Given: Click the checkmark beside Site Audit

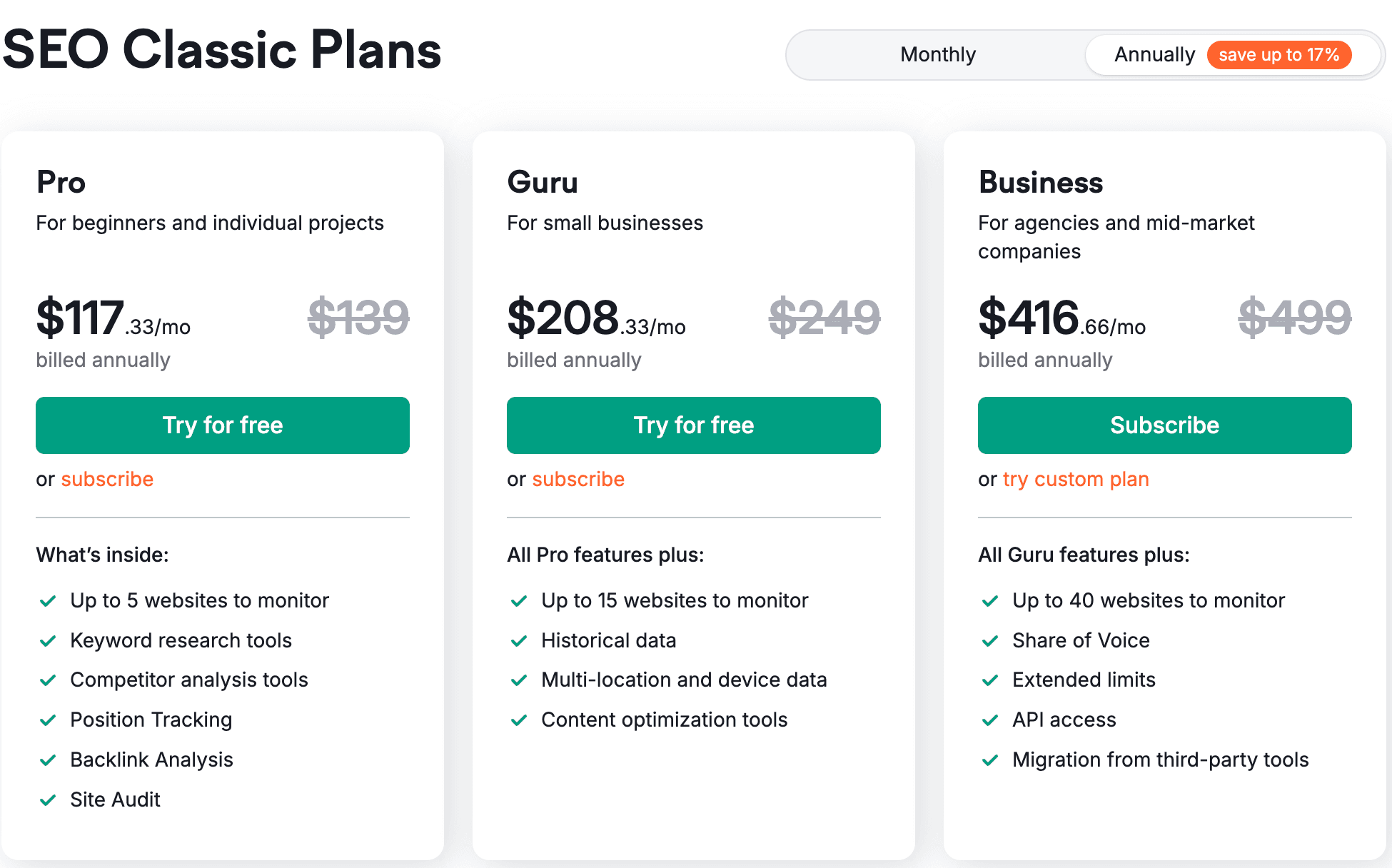Looking at the screenshot, I should (x=49, y=799).
